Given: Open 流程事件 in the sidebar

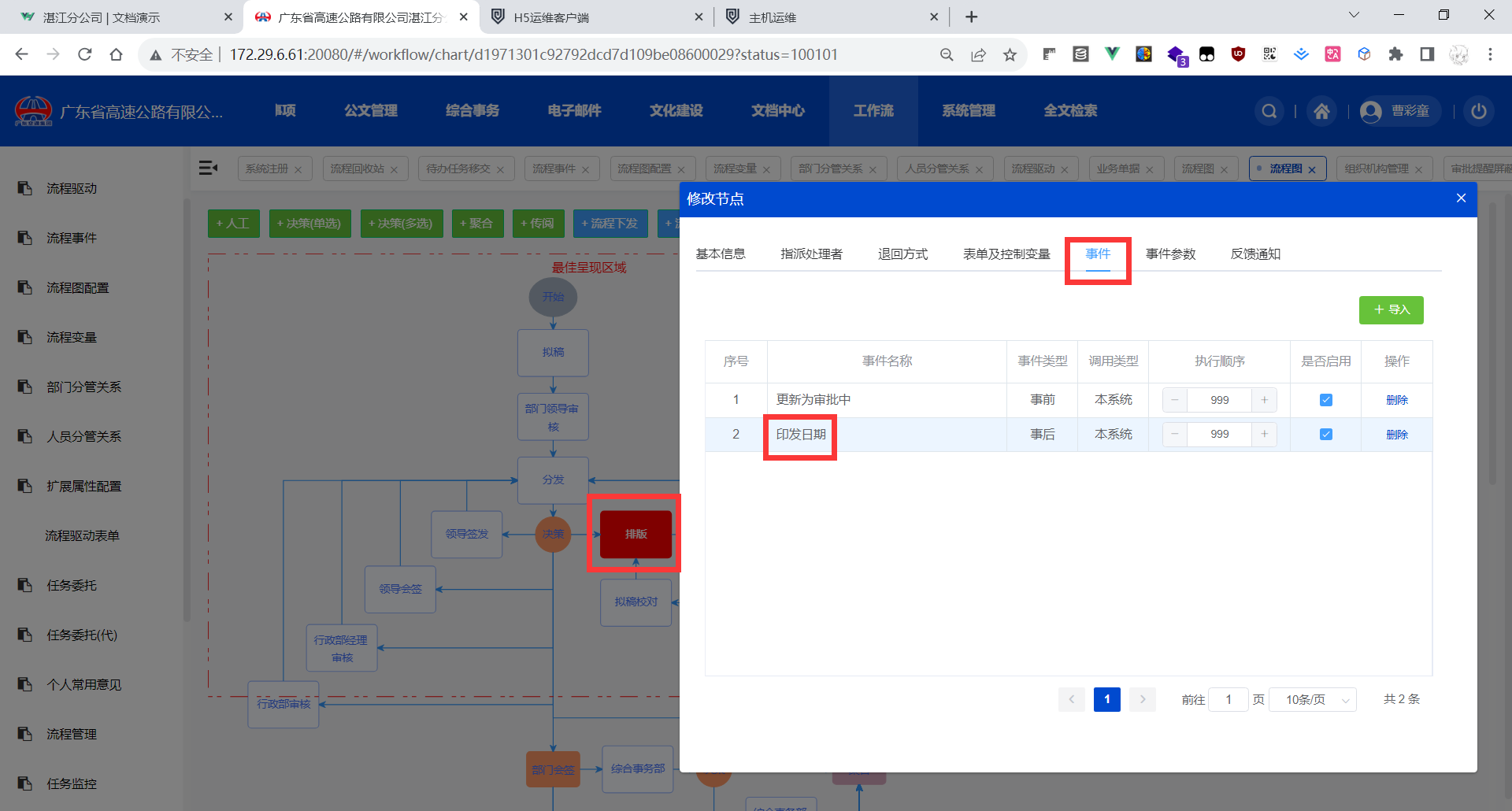Looking at the screenshot, I should 72,238.
